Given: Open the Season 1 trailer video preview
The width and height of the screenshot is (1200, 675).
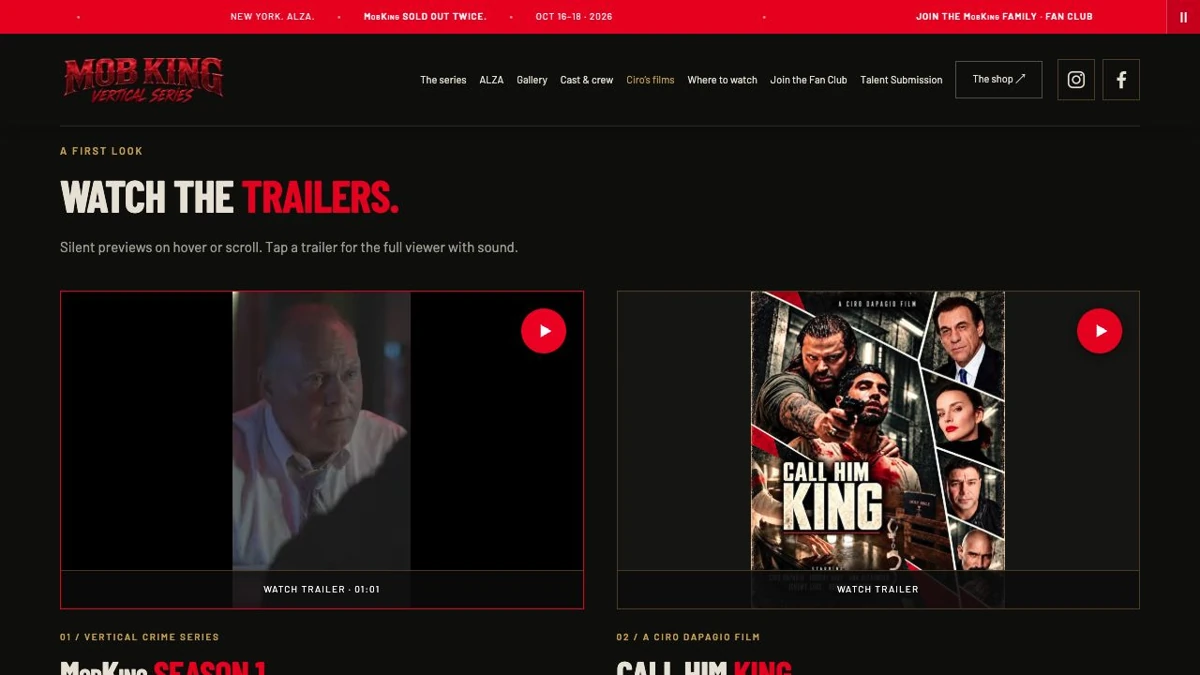Looking at the screenshot, I should [322, 431].
